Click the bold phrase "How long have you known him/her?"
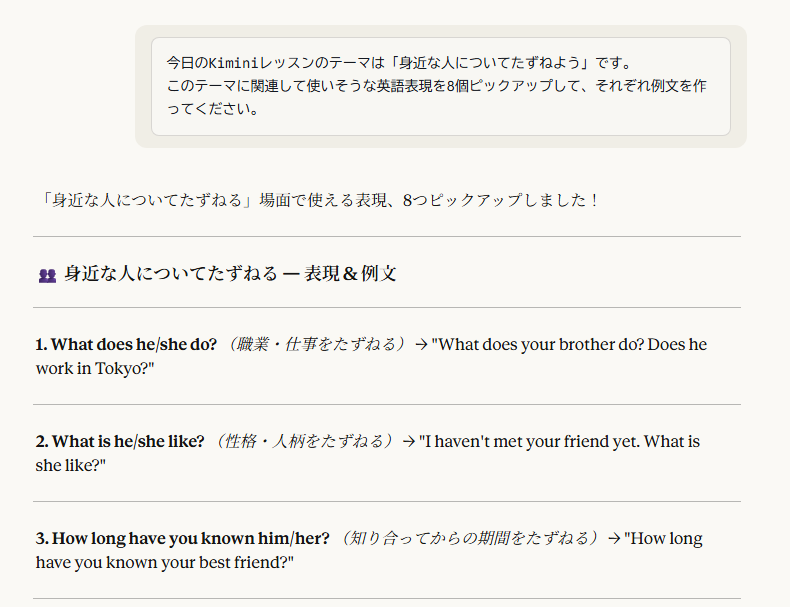The width and height of the screenshot is (790, 607). pyautogui.click(x=183, y=538)
